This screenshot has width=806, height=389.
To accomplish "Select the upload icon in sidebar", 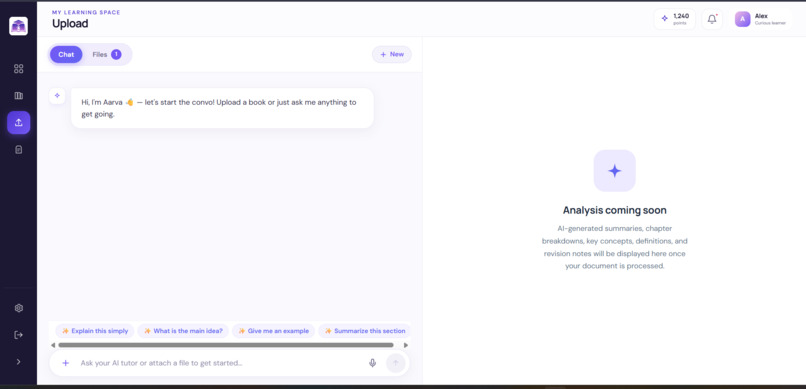I will tap(19, 122).
